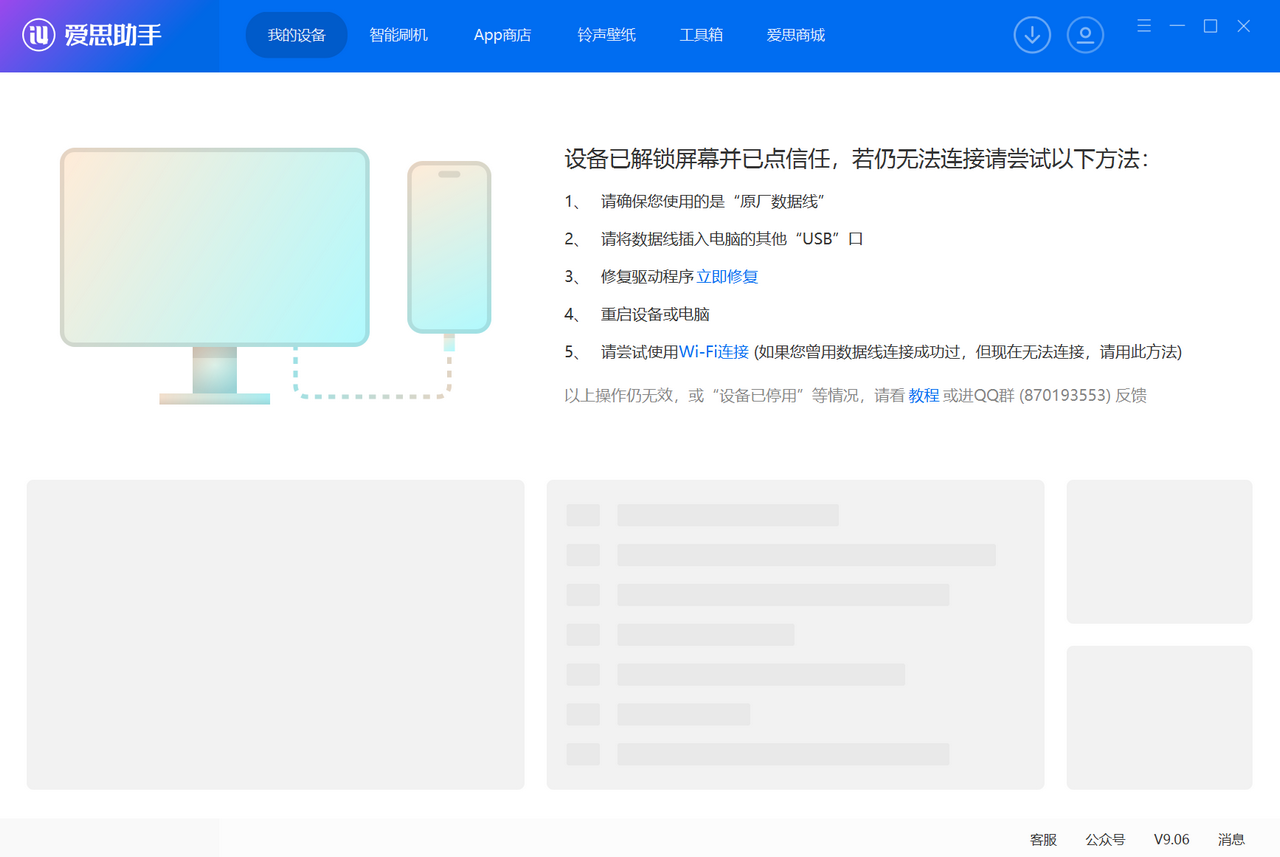The image size is (1280, 857).
Task: Minimize the 爱思助手 window
Action: pyautogui.click(x=1177, y=26)
